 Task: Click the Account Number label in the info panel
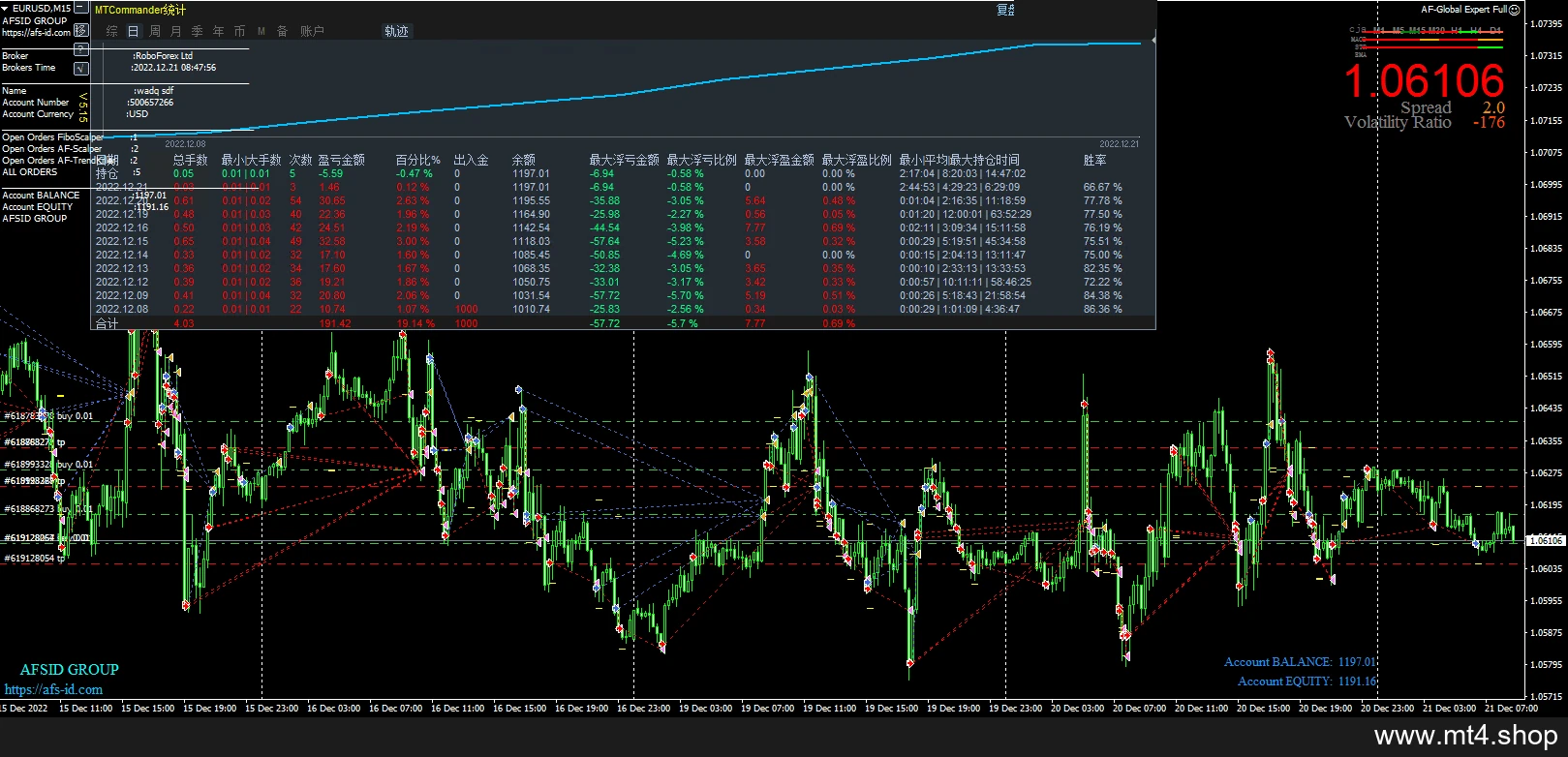click(x=36, y=103)
